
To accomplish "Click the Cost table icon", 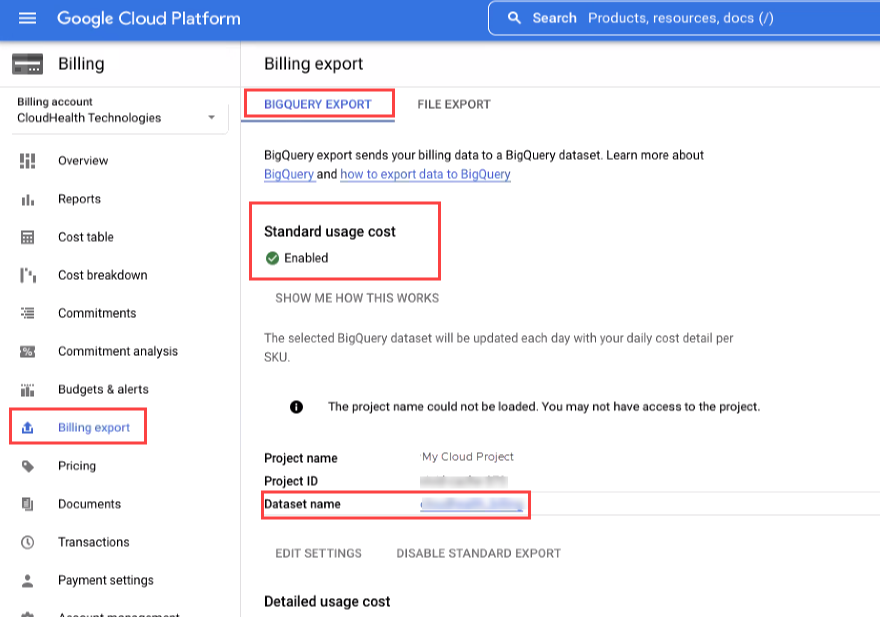I will click(x=28, y=237).
